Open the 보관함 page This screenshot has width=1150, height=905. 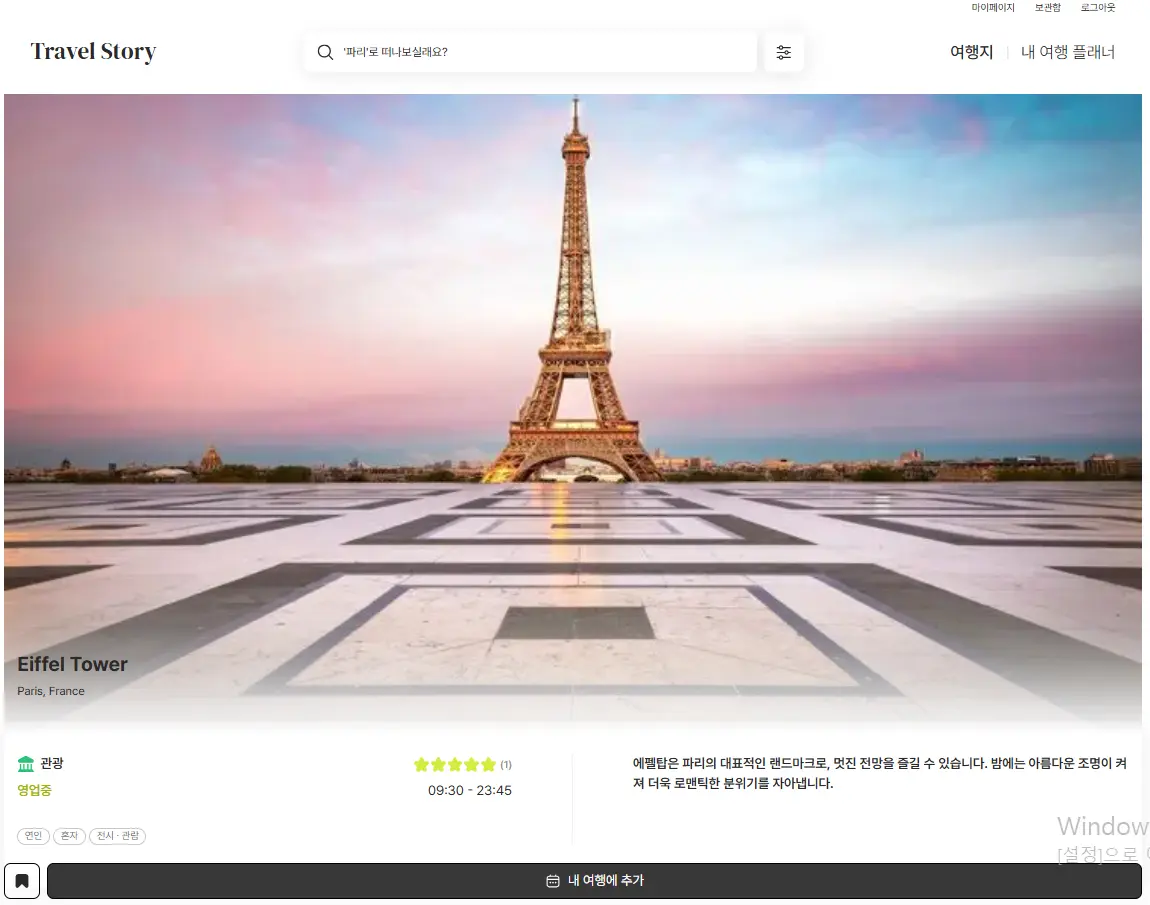(x=1047, y=8)
